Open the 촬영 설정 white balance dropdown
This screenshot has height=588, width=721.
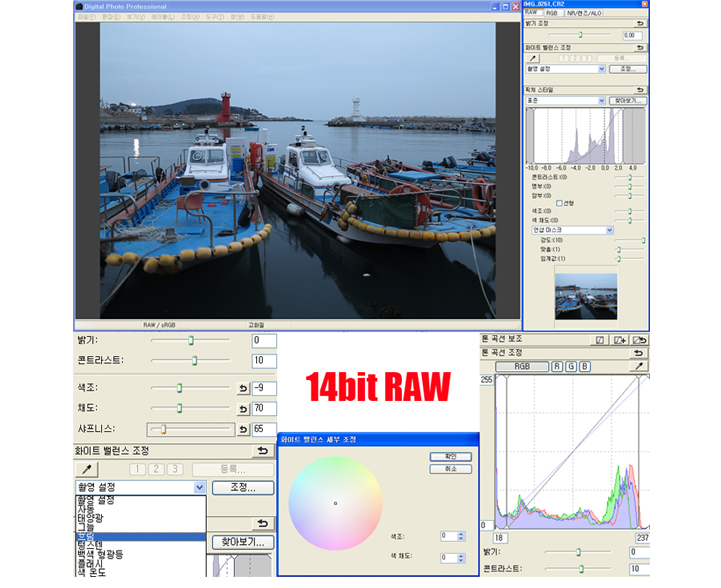(x=199, y=488)
